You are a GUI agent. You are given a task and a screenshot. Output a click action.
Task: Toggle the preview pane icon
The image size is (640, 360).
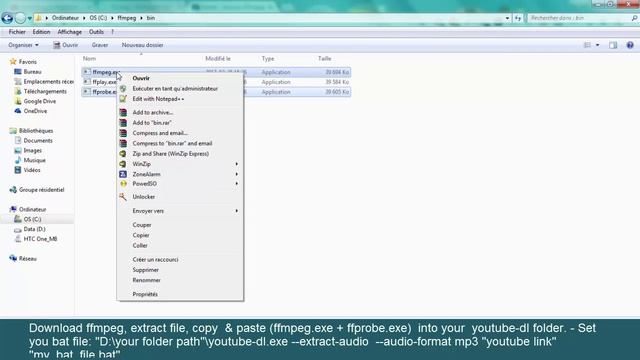click(x=613, y=45)
